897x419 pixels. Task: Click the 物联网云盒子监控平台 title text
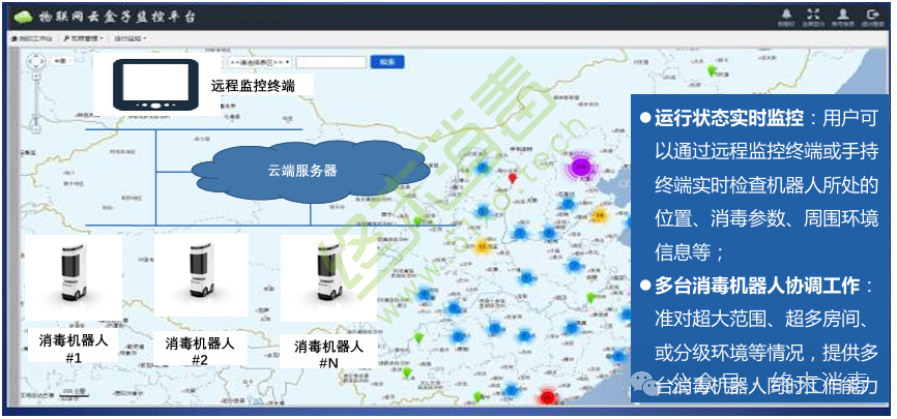(x=118, y=17)
